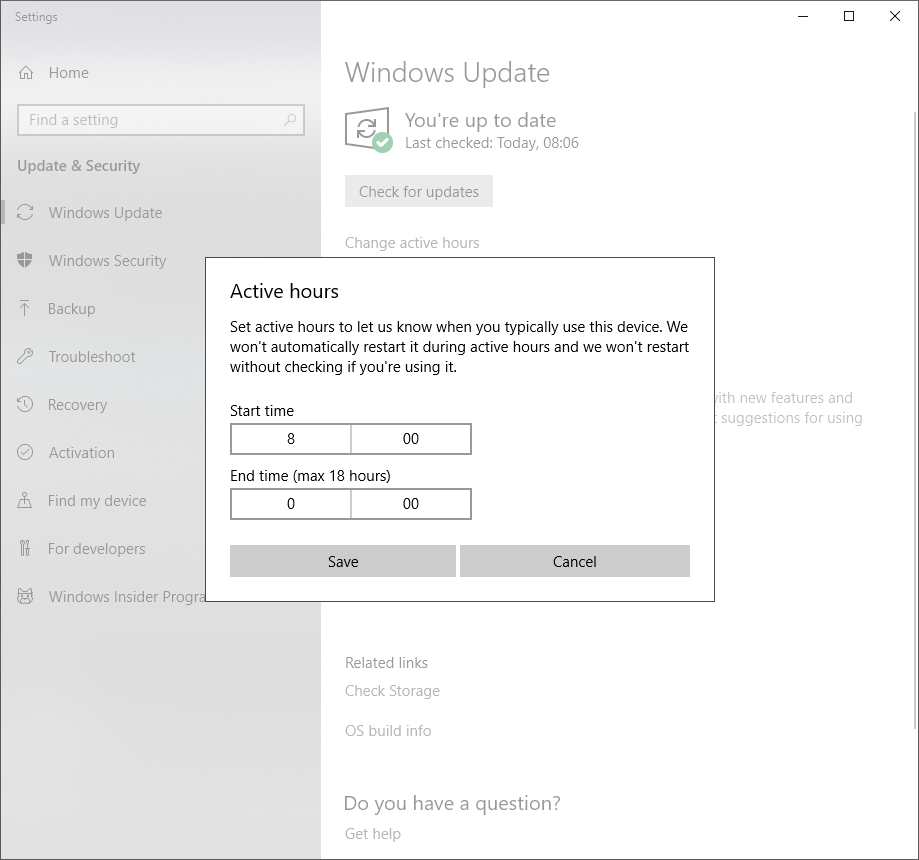Click the 'End time (max 18 hours)' label
Screen dimensions: 919x860
(310, 475)
